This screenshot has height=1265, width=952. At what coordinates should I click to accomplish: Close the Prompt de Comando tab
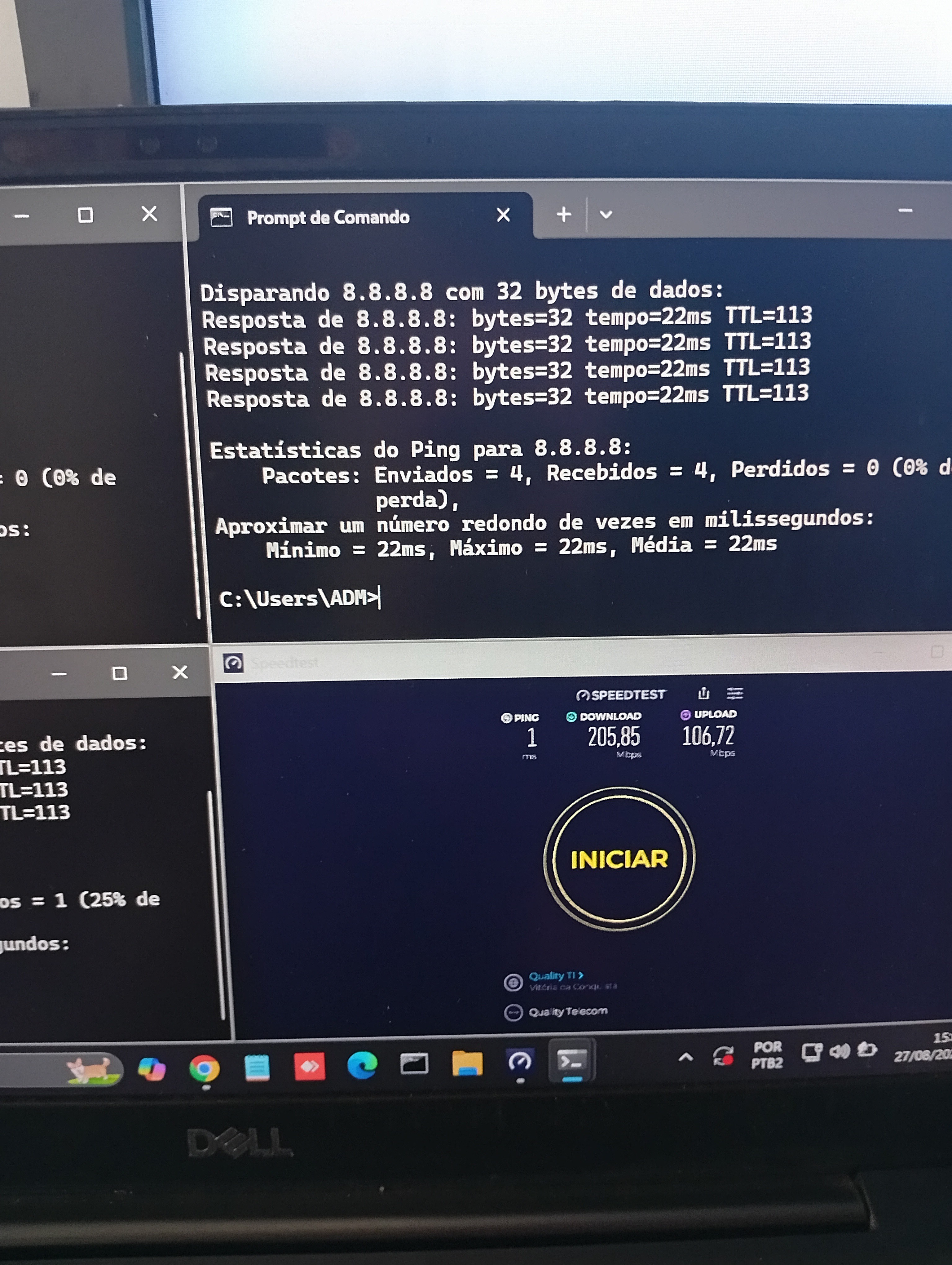point(503,215)
